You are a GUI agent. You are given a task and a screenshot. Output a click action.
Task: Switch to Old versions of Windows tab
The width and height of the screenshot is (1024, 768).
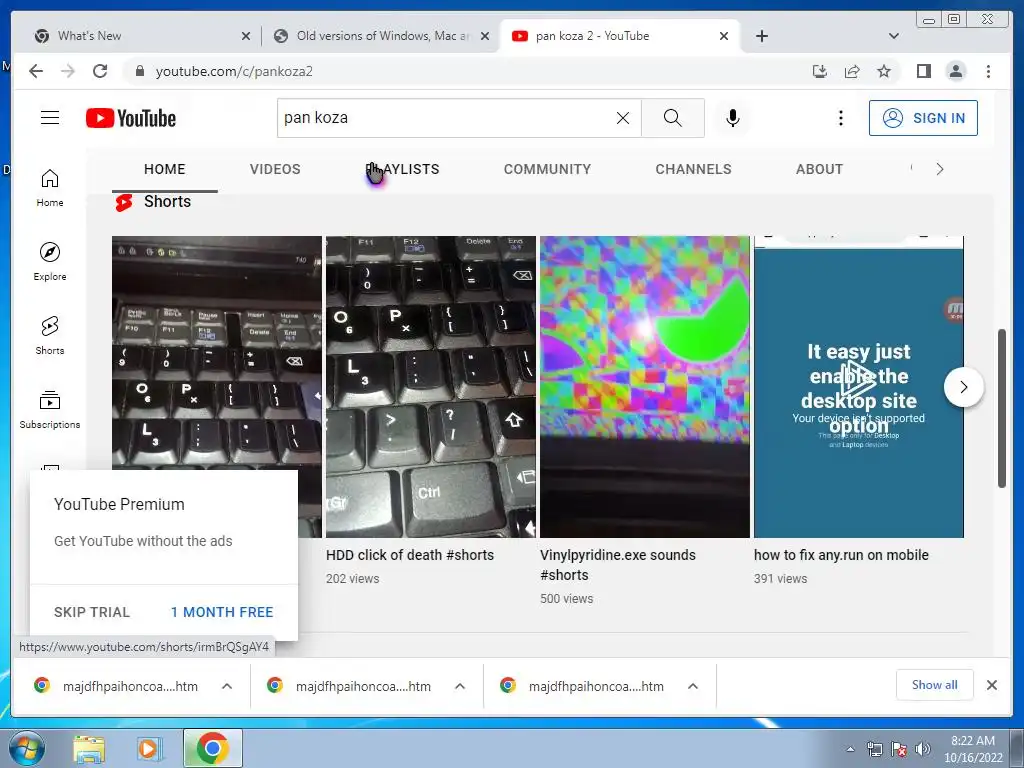pos(381,36)
